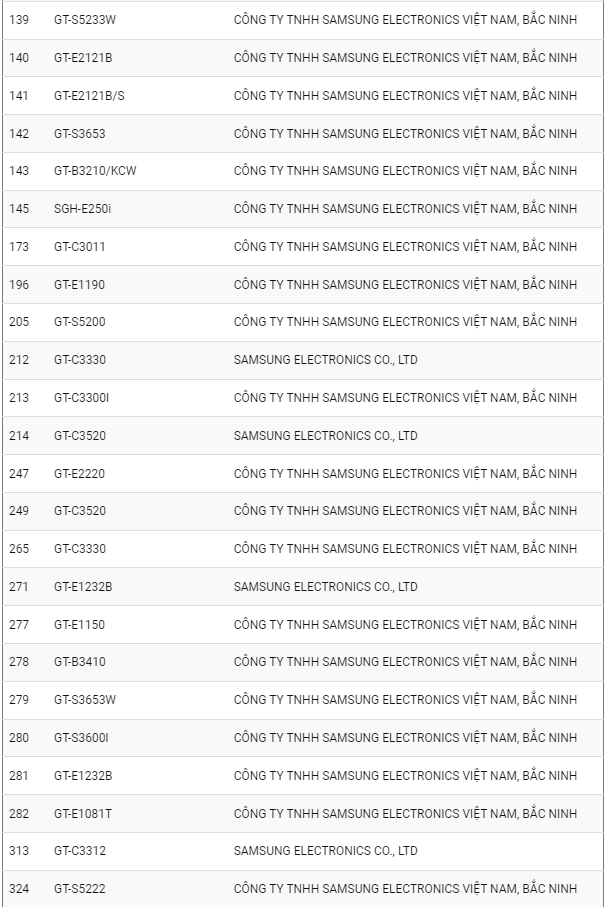Click row 214 GT-C3520 entry
Viewport: 607px width, 907px height.
tap(303, 436)
